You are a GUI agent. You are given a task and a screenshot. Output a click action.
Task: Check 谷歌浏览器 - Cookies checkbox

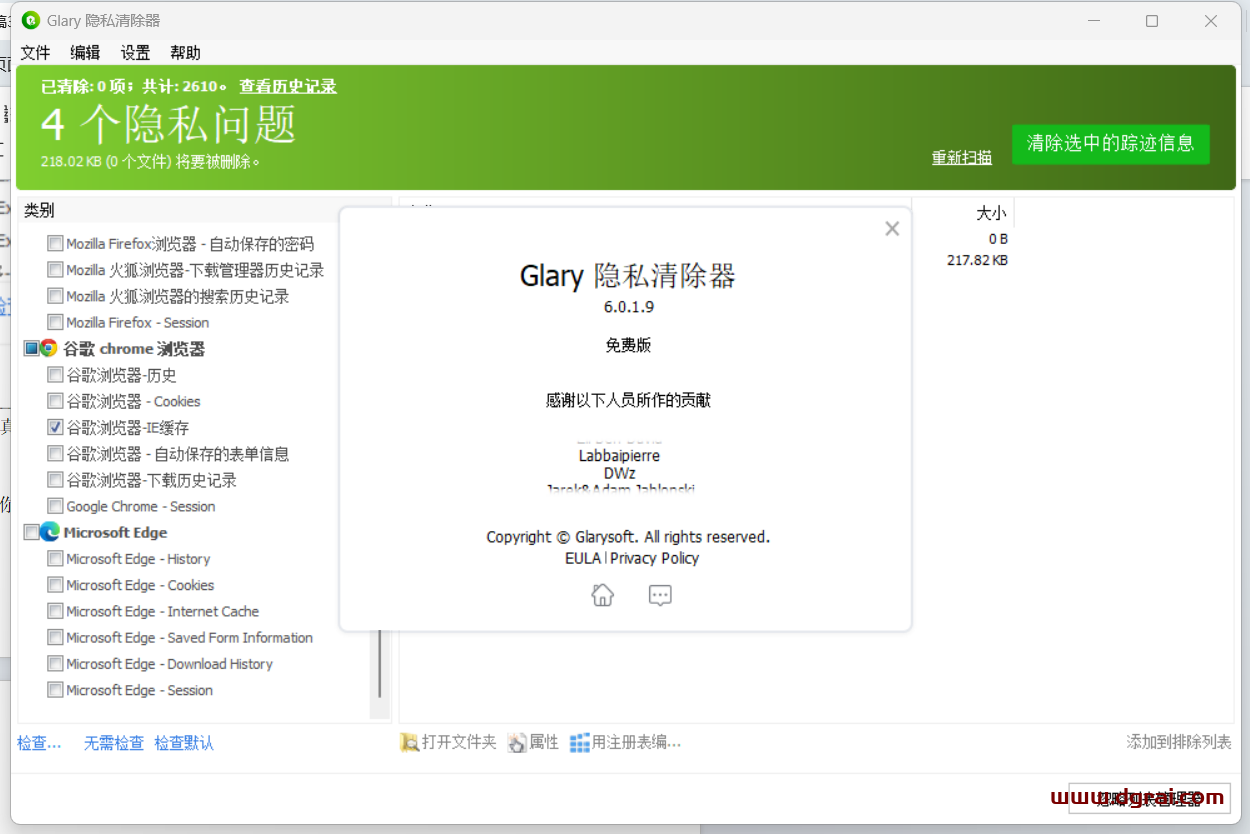click(x=55, y=401)
